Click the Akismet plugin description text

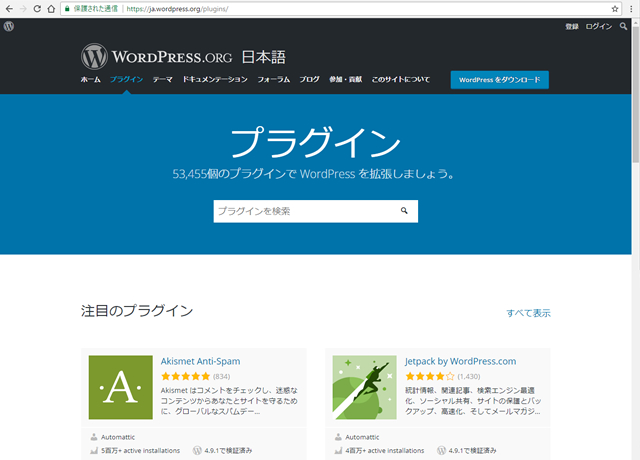tap(229, 401)
